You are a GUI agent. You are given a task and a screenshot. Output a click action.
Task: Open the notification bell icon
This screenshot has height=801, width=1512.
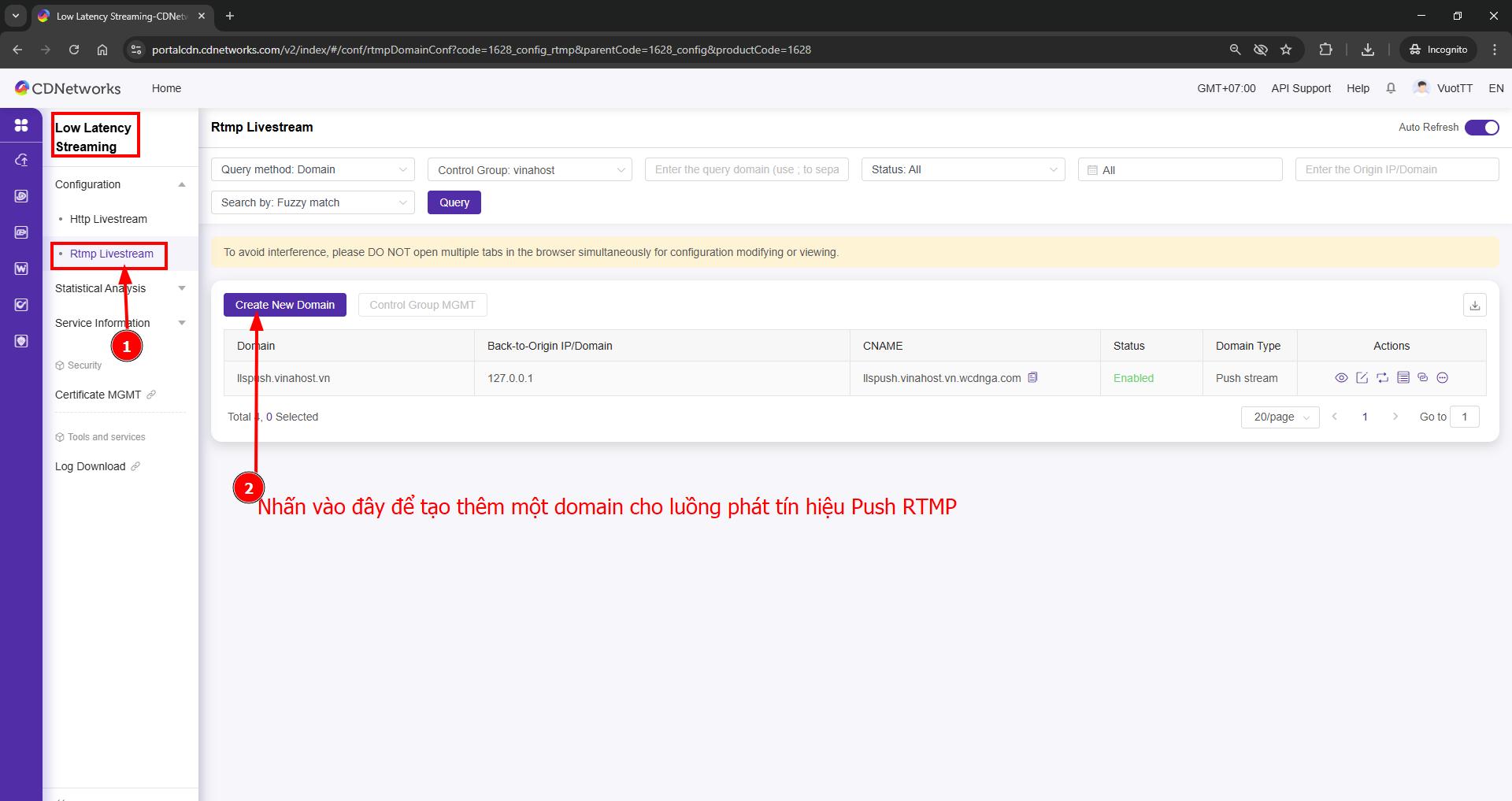(1391, 88)
